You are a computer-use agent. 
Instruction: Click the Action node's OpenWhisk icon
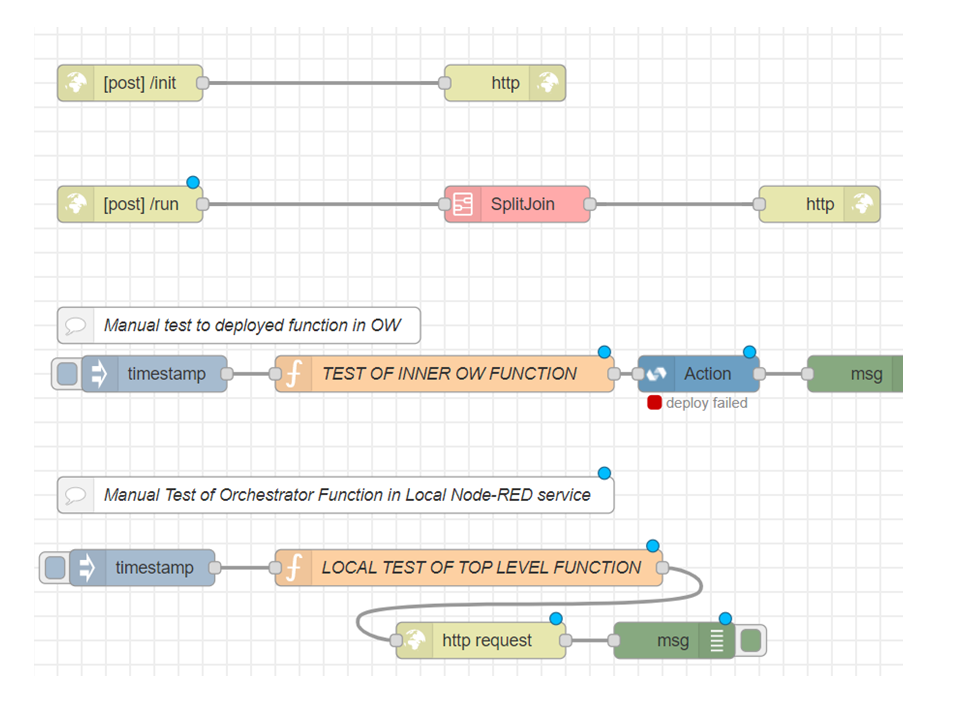pyautogui.click(x=656, y=373)
